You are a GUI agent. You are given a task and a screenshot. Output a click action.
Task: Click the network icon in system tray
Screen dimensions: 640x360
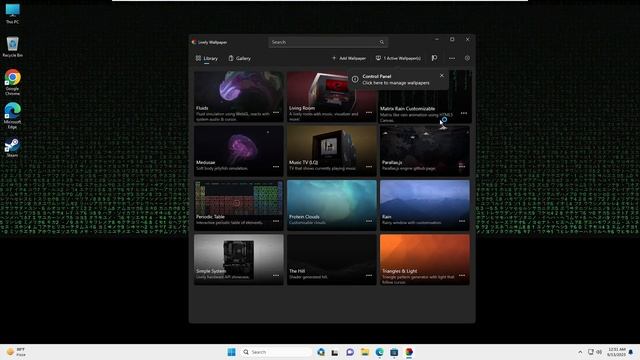[x=591, y=352]
